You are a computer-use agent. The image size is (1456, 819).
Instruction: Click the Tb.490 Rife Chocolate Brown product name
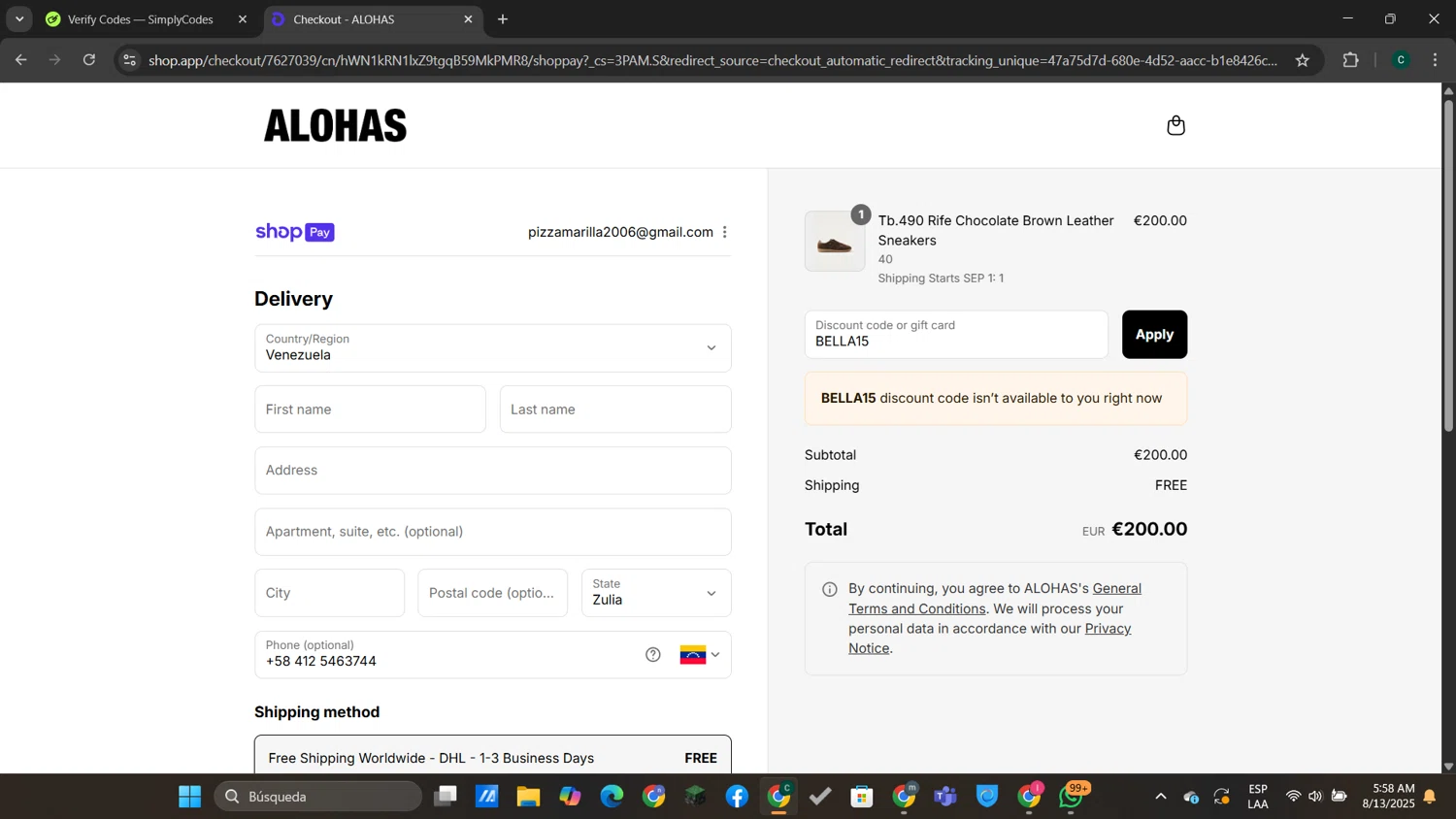[x=996, y=230]
